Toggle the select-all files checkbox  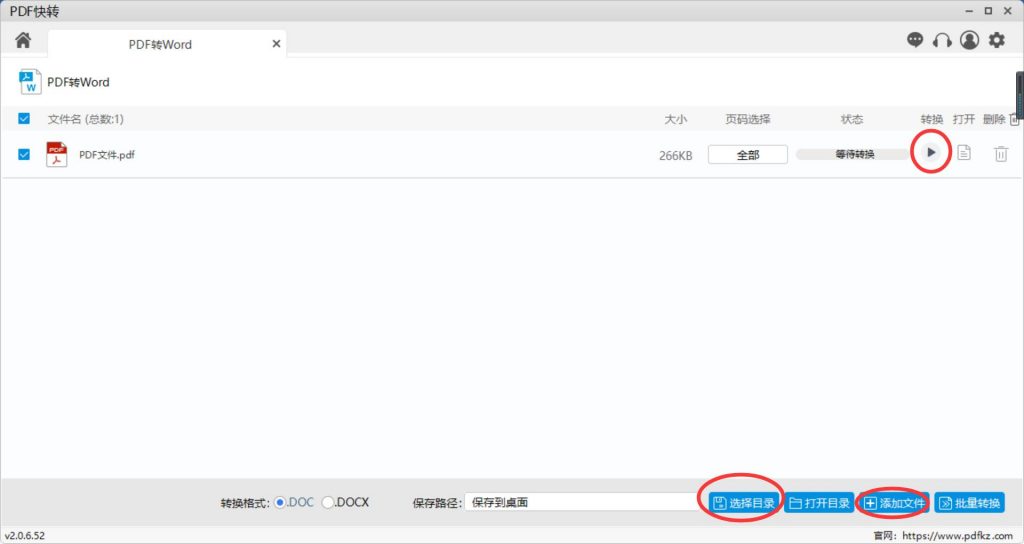click(24, 118)
